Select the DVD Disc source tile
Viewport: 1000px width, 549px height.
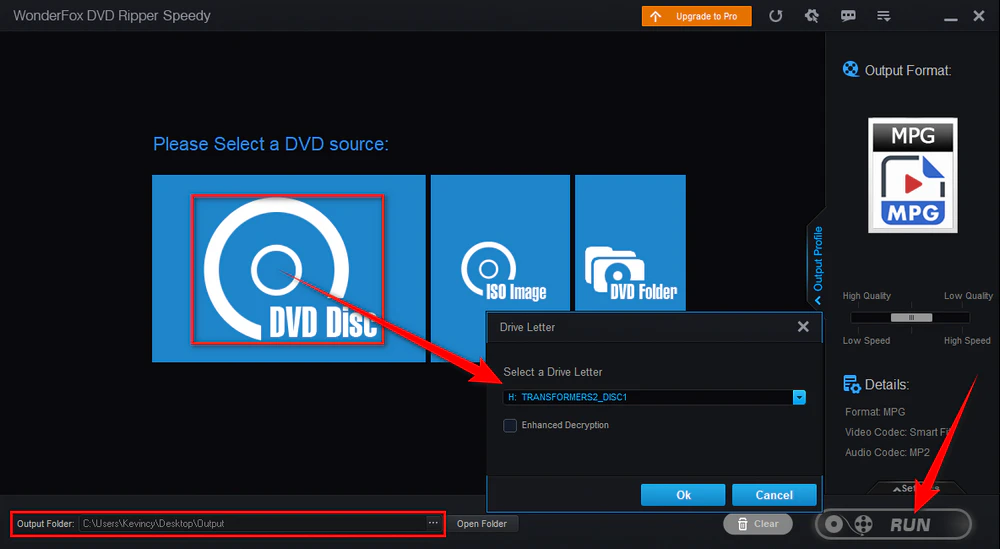[288, 268]
